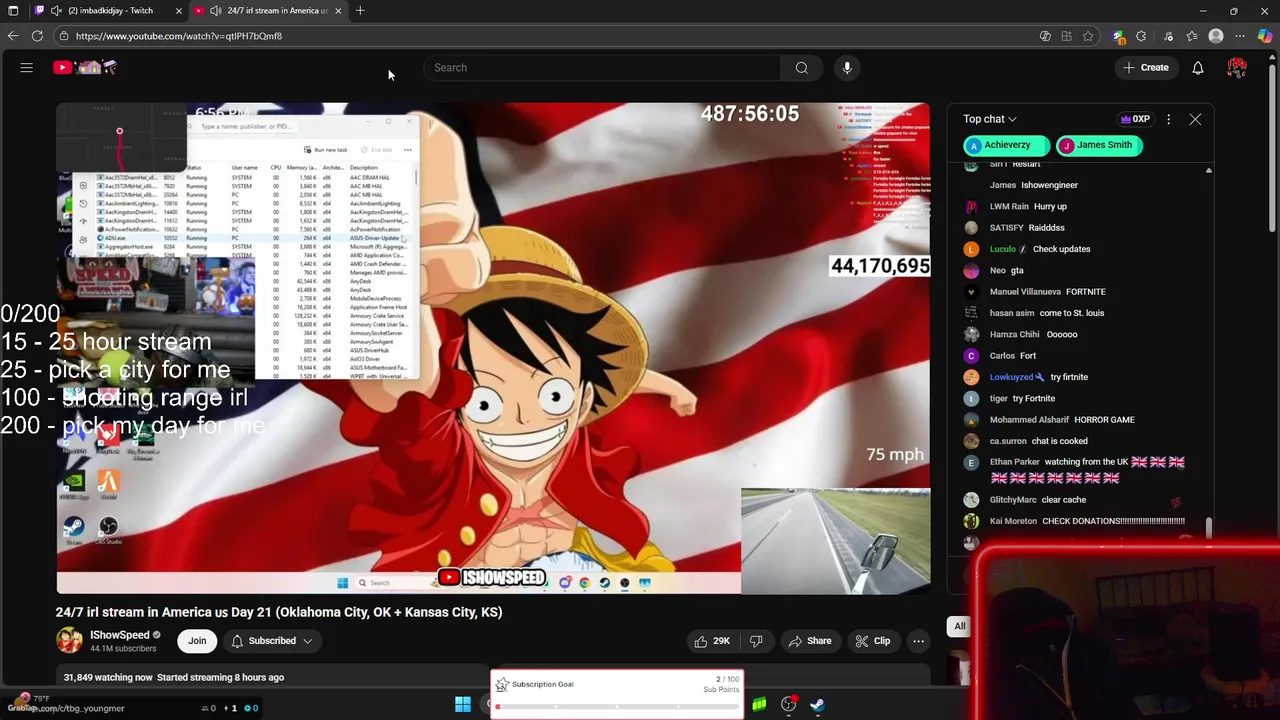Open more video actions menu
The image size is (1280, 720).
click(918, 641)
